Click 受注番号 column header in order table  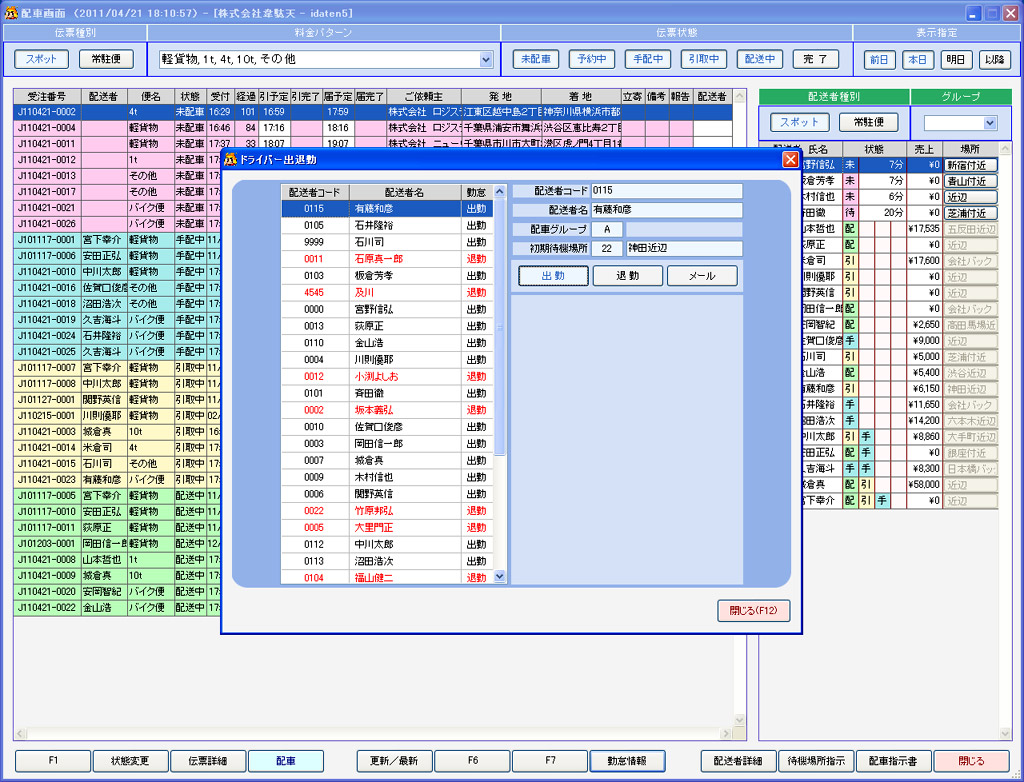[x=47, y=97]
